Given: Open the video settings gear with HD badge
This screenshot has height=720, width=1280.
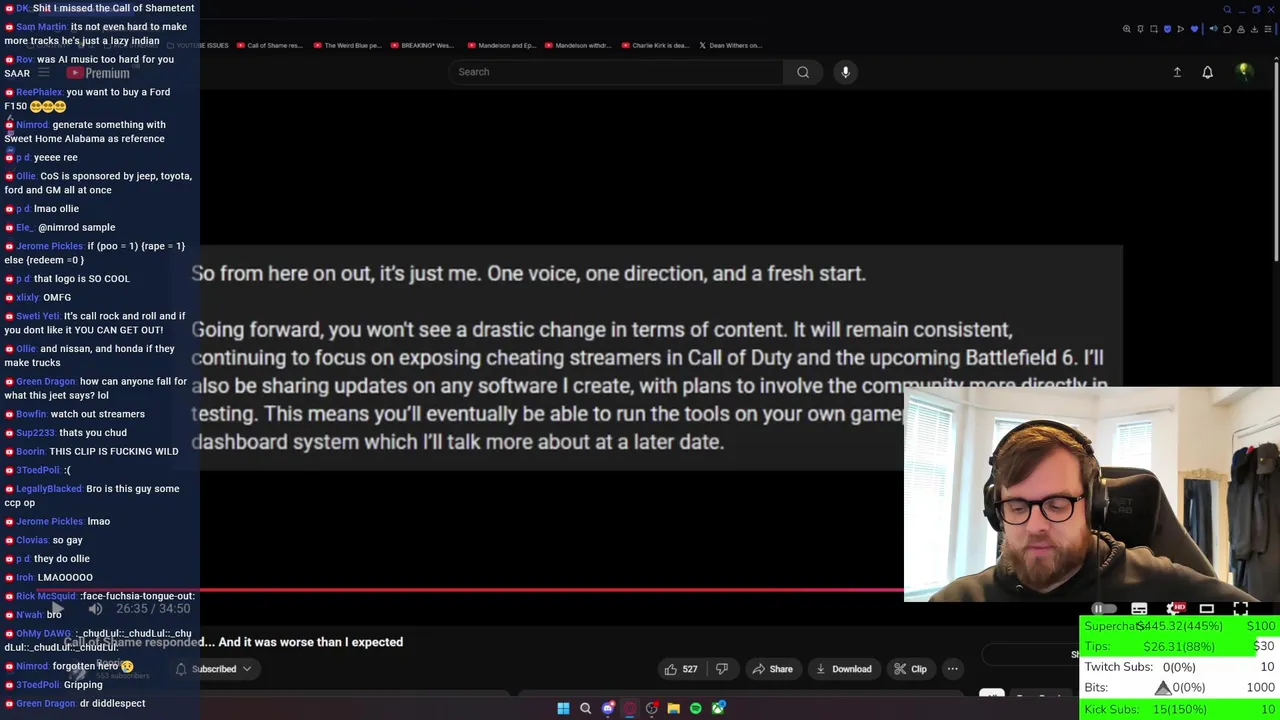Looking at the screenshot, I should tap(1176, 609).
